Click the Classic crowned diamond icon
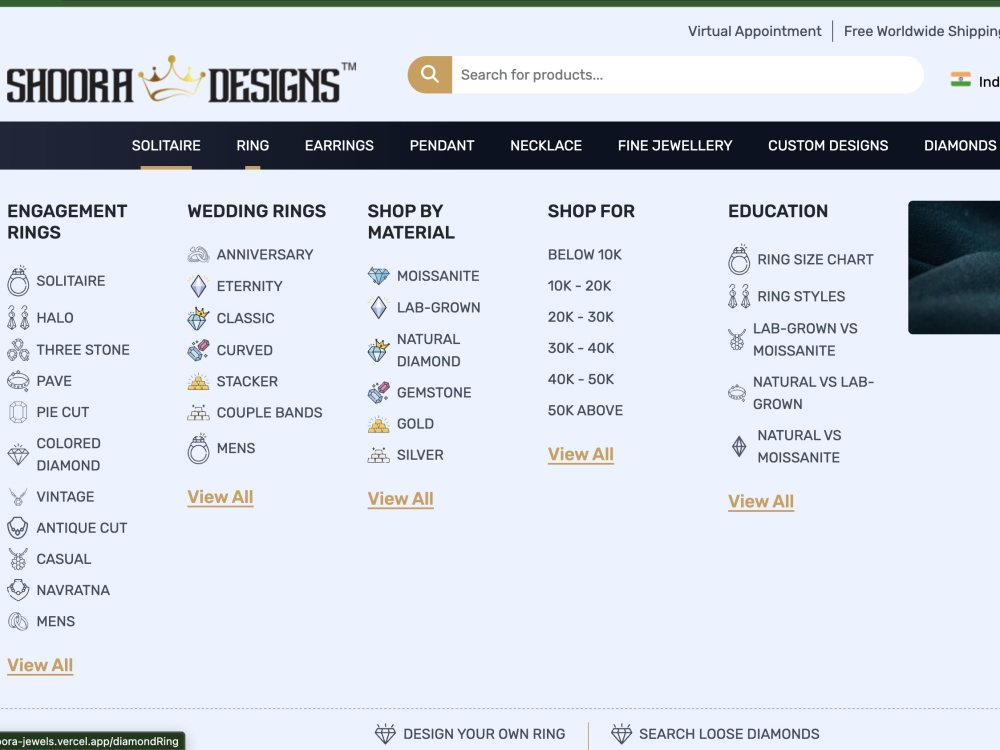 point(198,318)
